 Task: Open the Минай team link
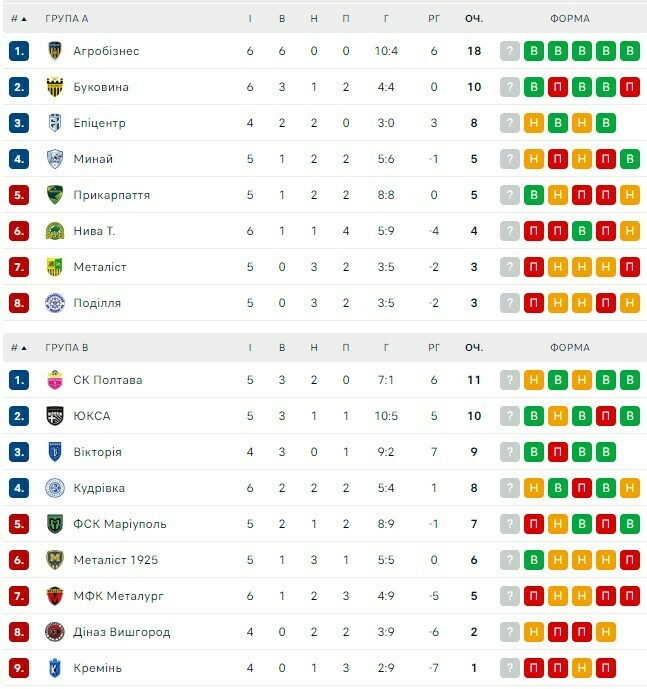coord(93,159)
